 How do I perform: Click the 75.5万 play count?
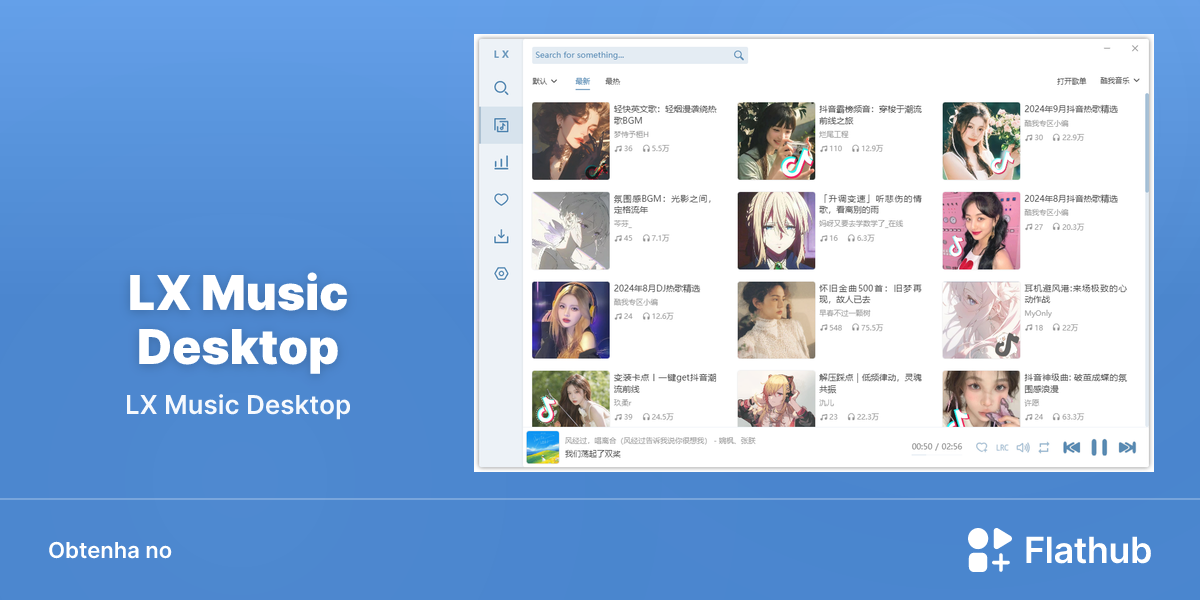pyautogui.click(x=867, y=328)
